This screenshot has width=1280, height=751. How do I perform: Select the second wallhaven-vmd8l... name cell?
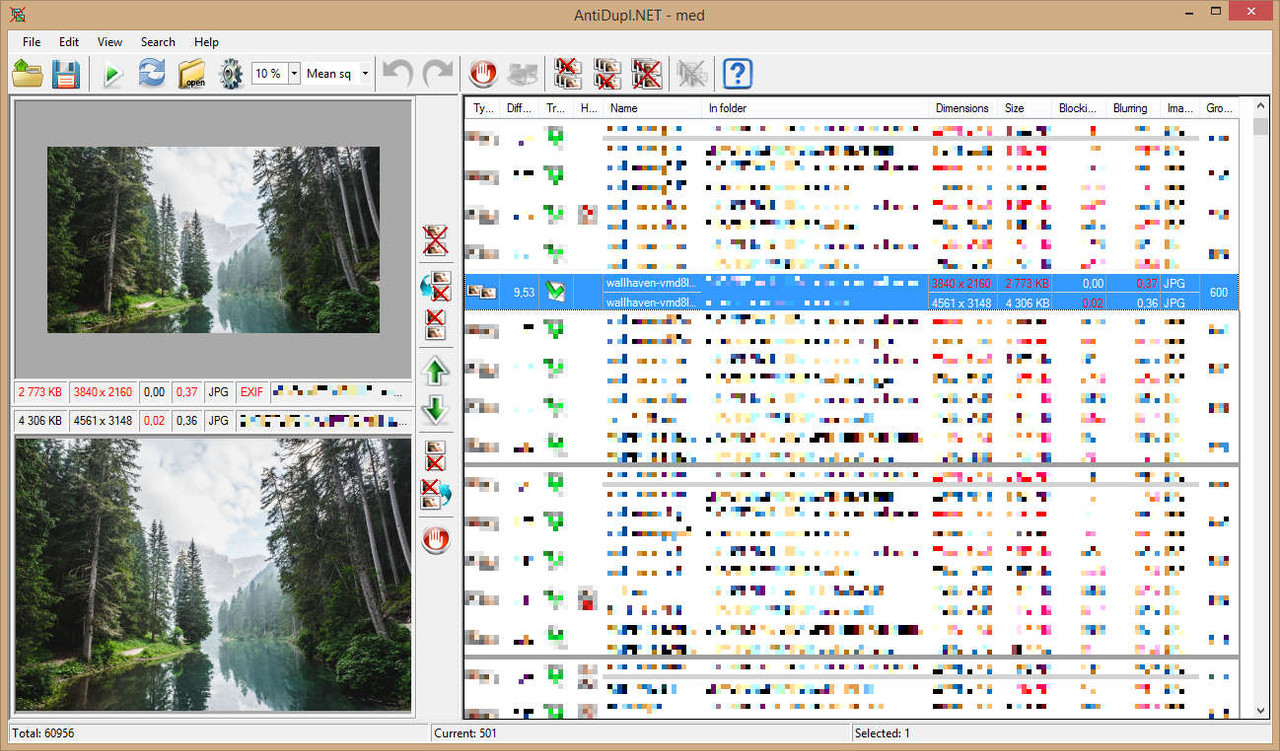click(653, 302)
